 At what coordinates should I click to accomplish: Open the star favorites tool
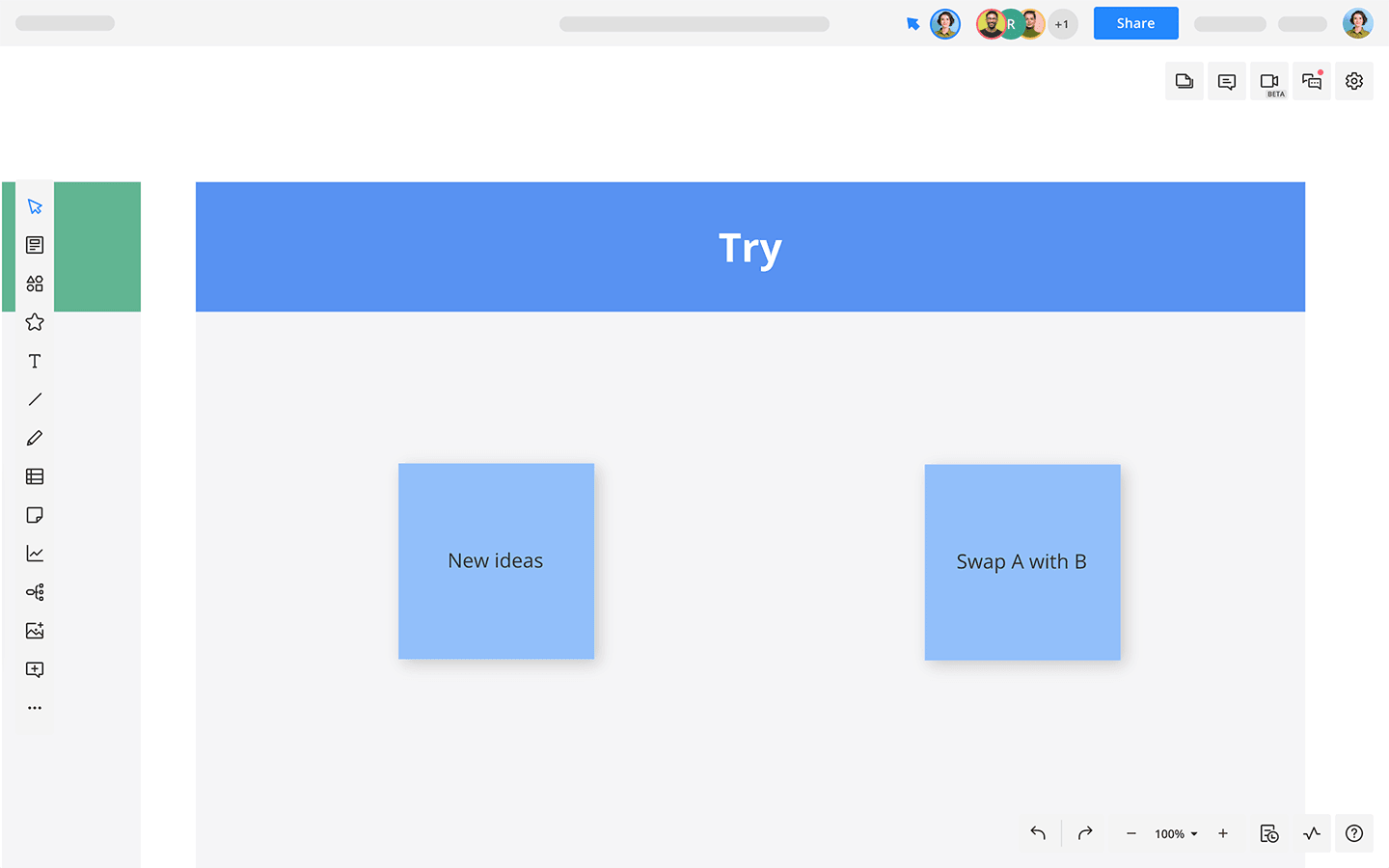pos(35,322)
